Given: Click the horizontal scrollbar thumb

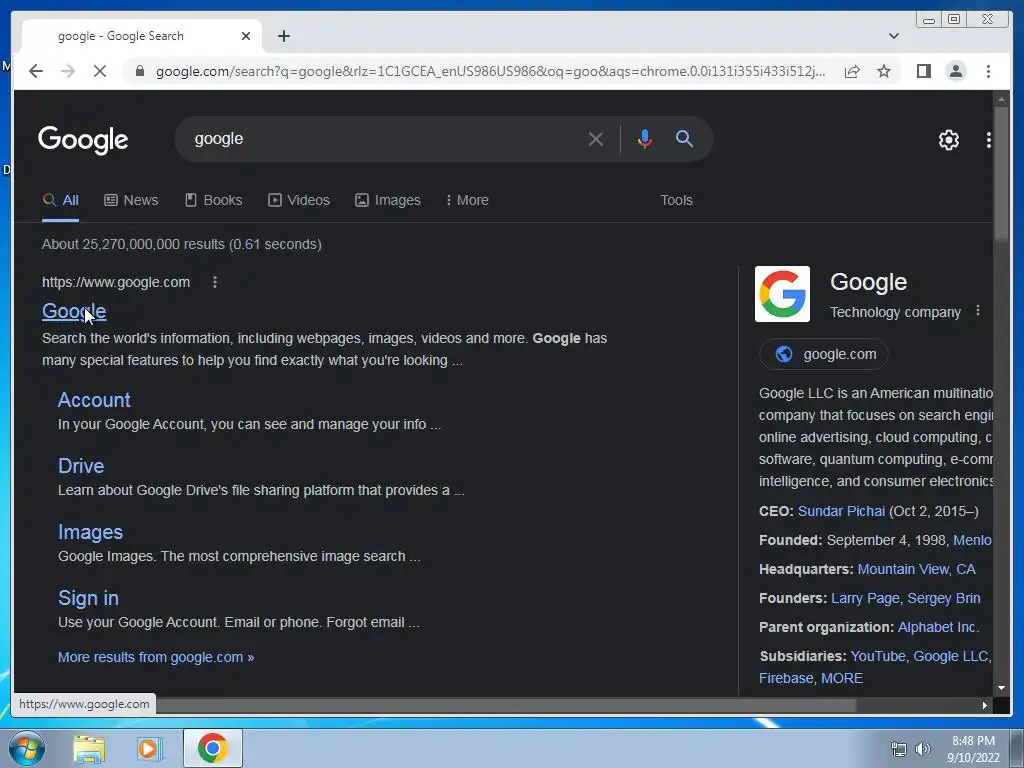Looking at the screenshot, I should [505, 705].
